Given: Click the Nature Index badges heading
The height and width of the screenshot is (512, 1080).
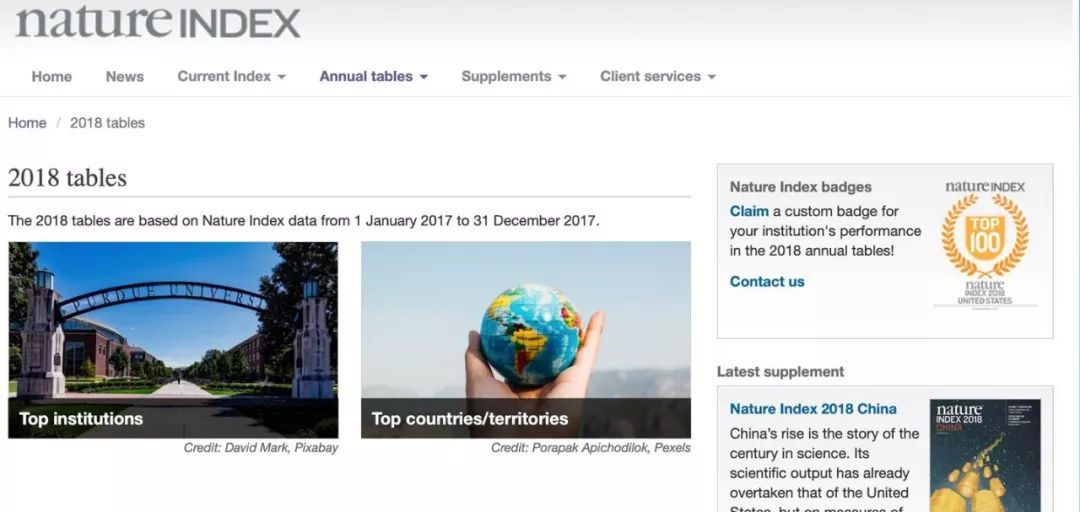Looking at the screenshot, I should pos(800,187).
